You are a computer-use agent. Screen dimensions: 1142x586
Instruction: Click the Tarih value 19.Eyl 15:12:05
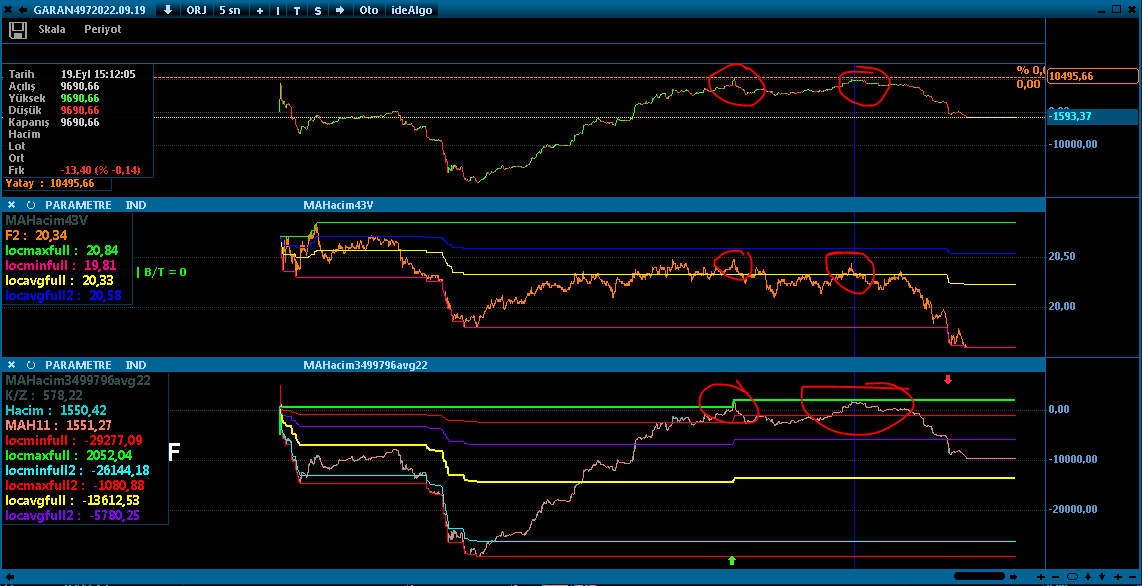pos(98,74)
